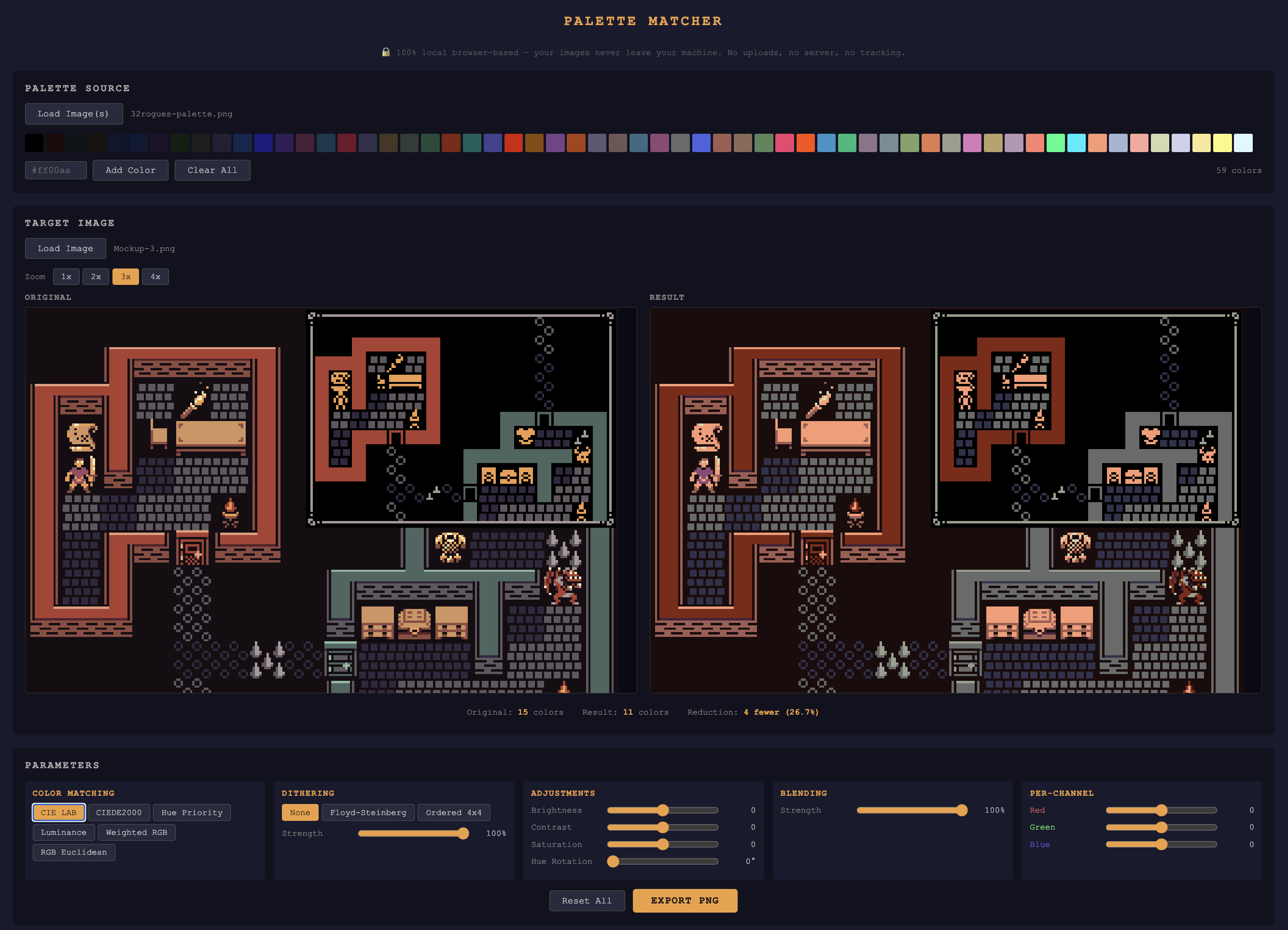
Task: Click the Hue Rotation slider handle
Action: [613, 861]
